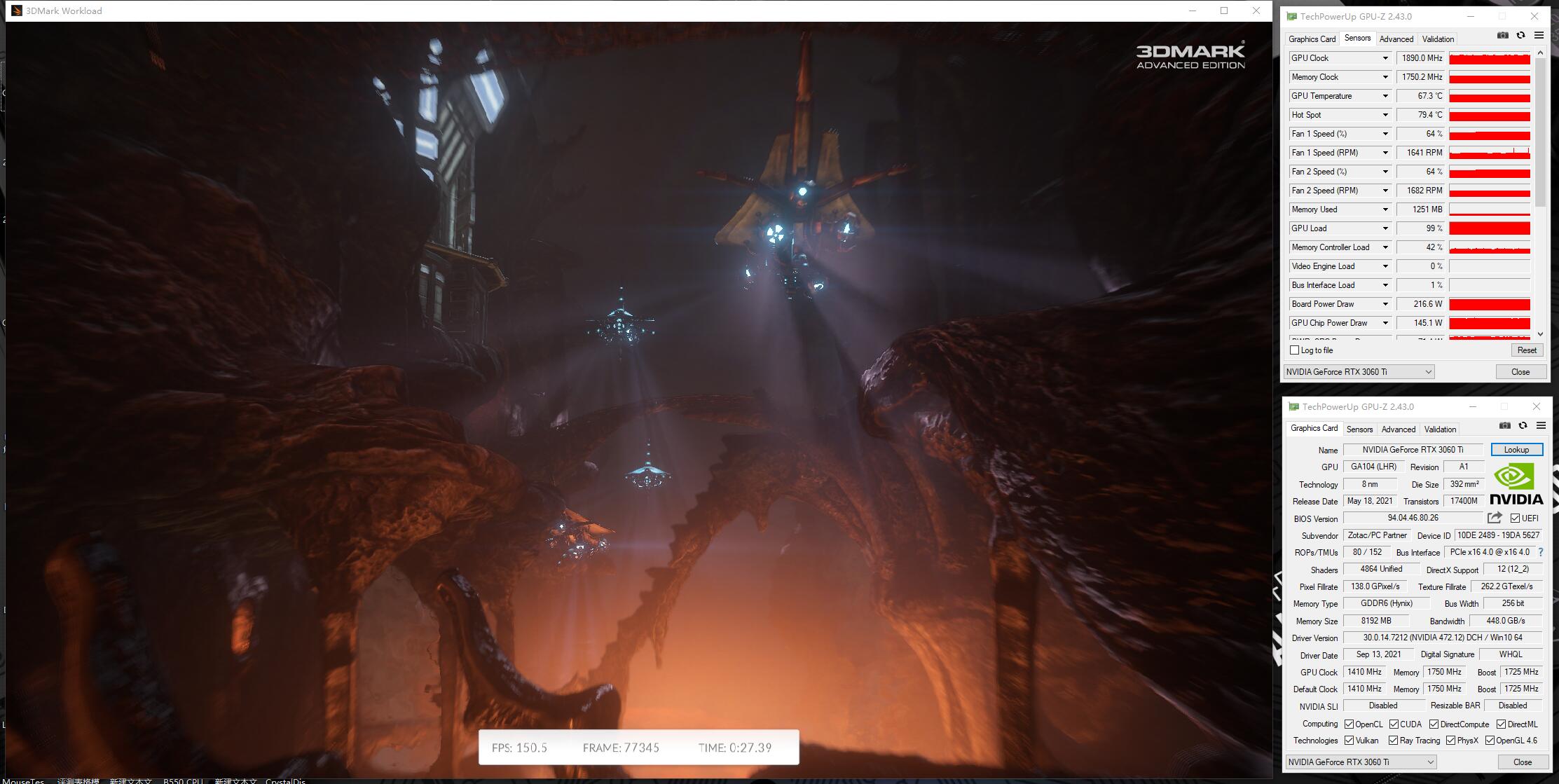Image resolution: width=1559 pixels, height=784 pixels.
Task: Click the BIOS Version field 94.04.46.80.26
Action: pos(1413,518)
